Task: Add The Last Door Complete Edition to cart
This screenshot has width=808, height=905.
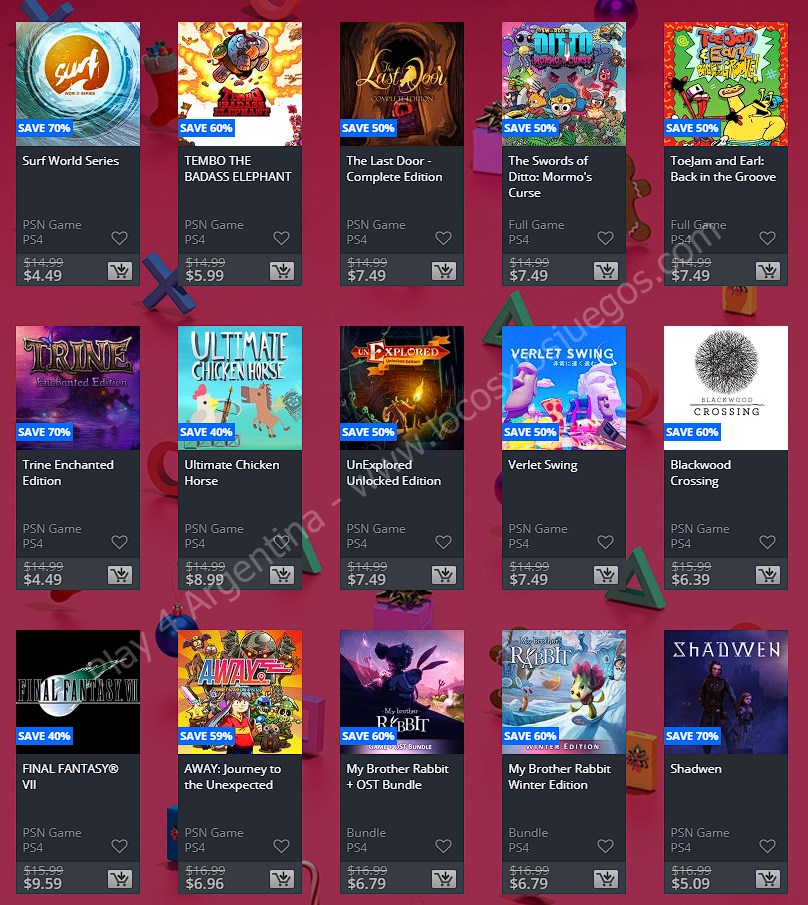Action: [444, 271]
